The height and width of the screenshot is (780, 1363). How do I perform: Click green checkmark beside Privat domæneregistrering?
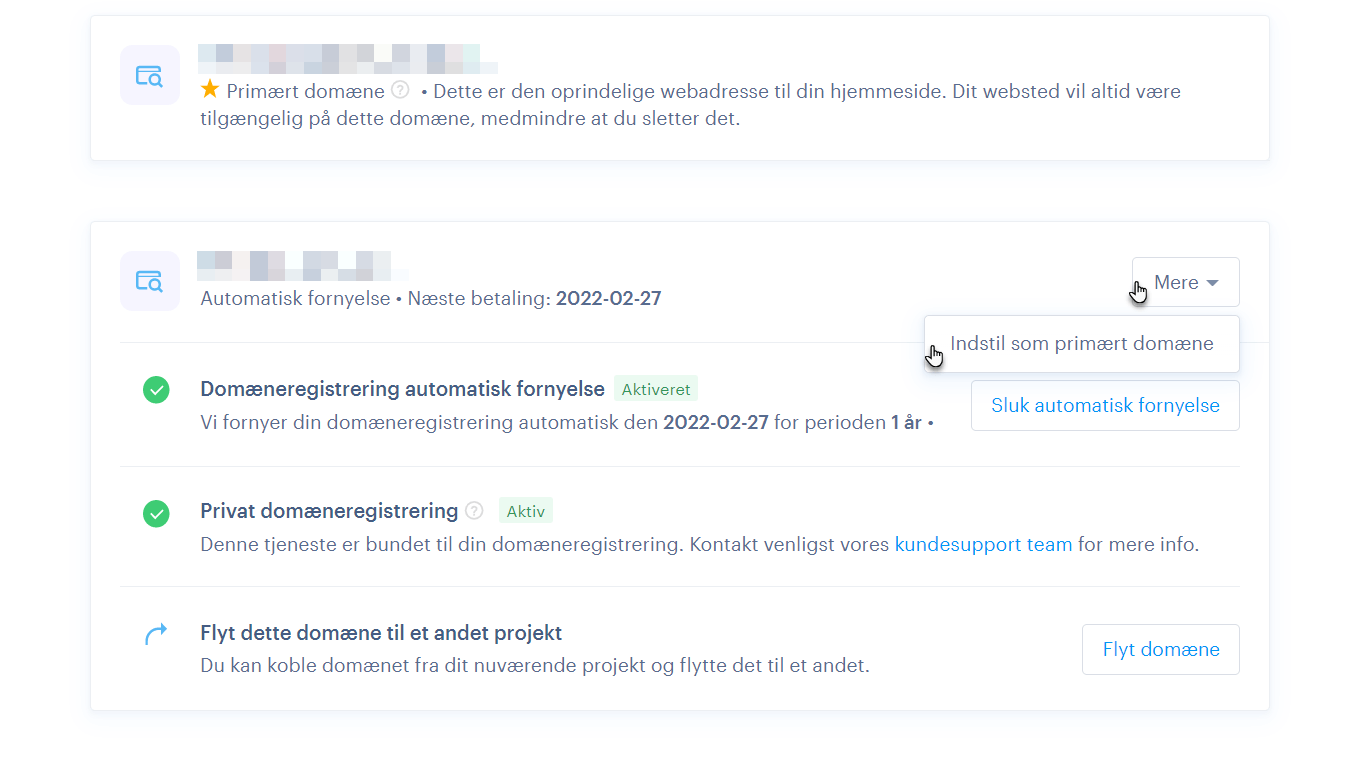(x=156, y=514)
